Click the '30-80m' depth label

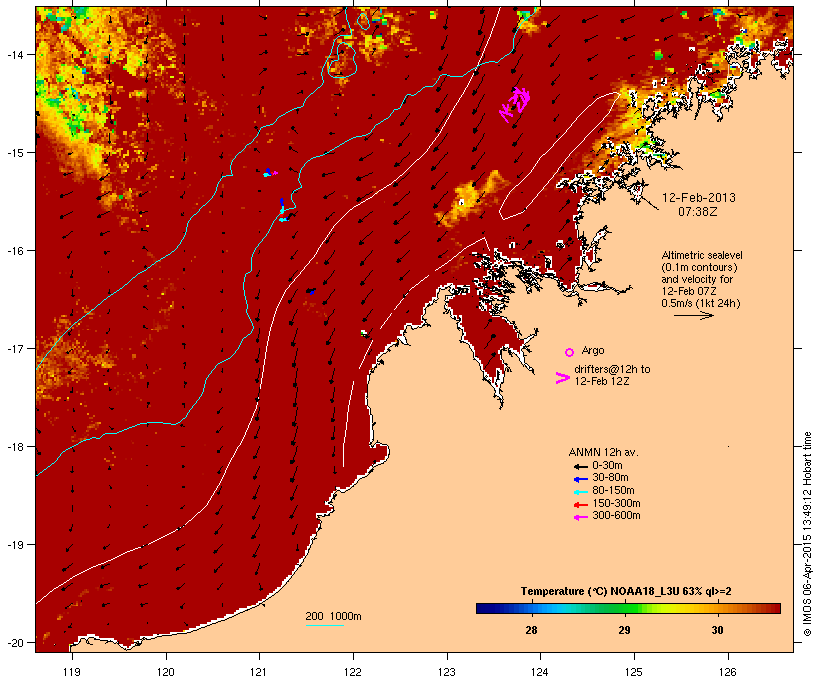point(610,478)
